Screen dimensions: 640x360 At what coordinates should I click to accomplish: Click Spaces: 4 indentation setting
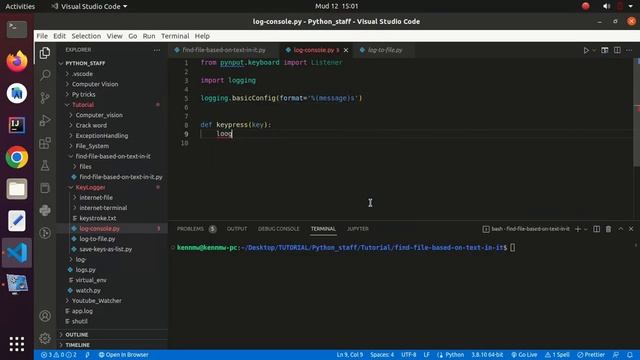382,355
